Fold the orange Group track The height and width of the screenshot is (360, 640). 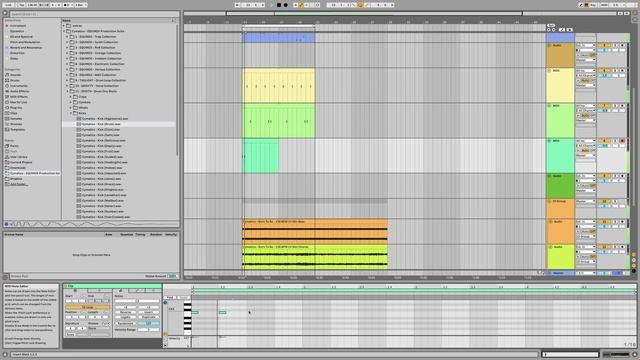(549, 202)
